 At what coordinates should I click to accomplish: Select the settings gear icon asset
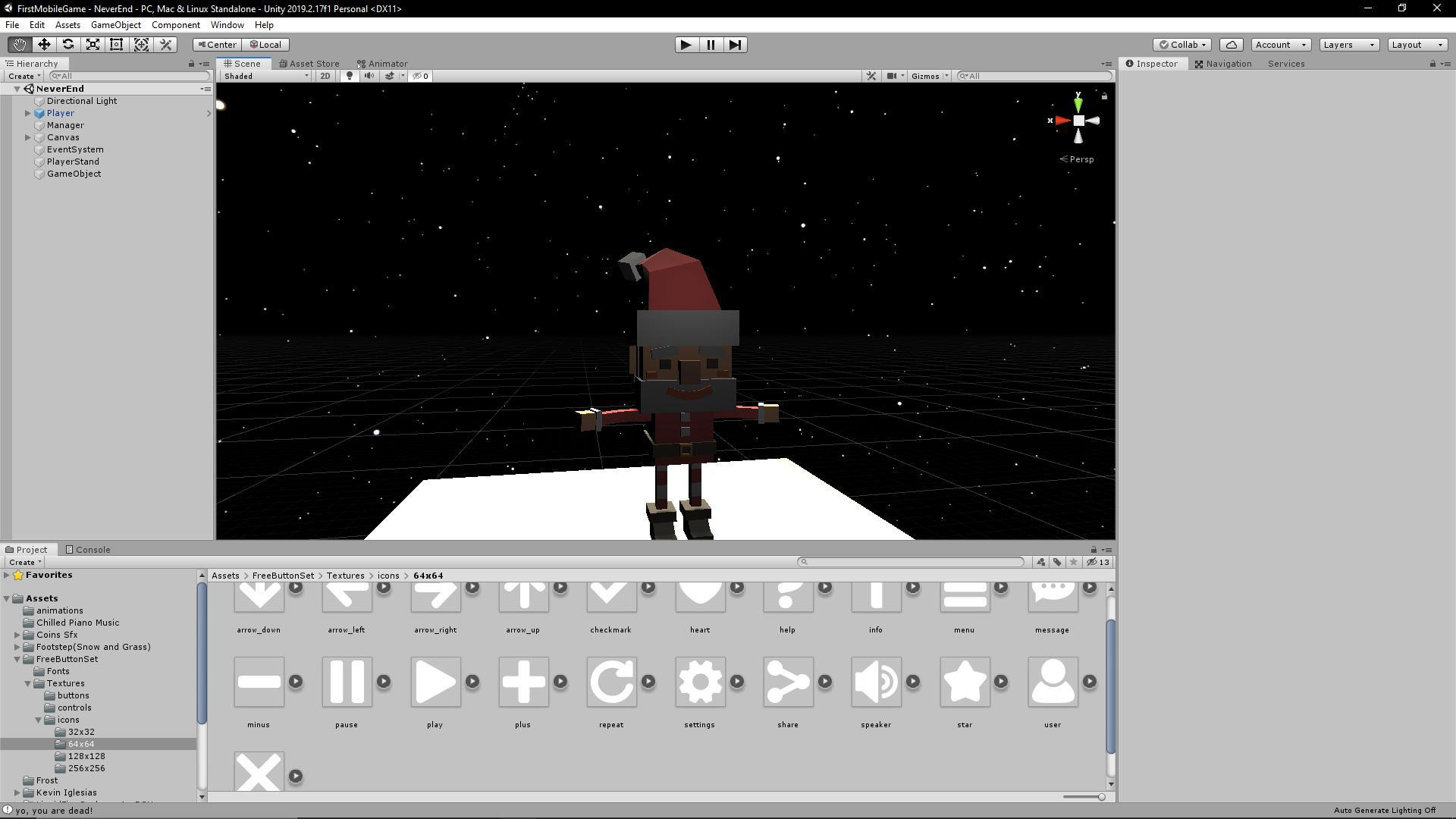coord(700,682)
